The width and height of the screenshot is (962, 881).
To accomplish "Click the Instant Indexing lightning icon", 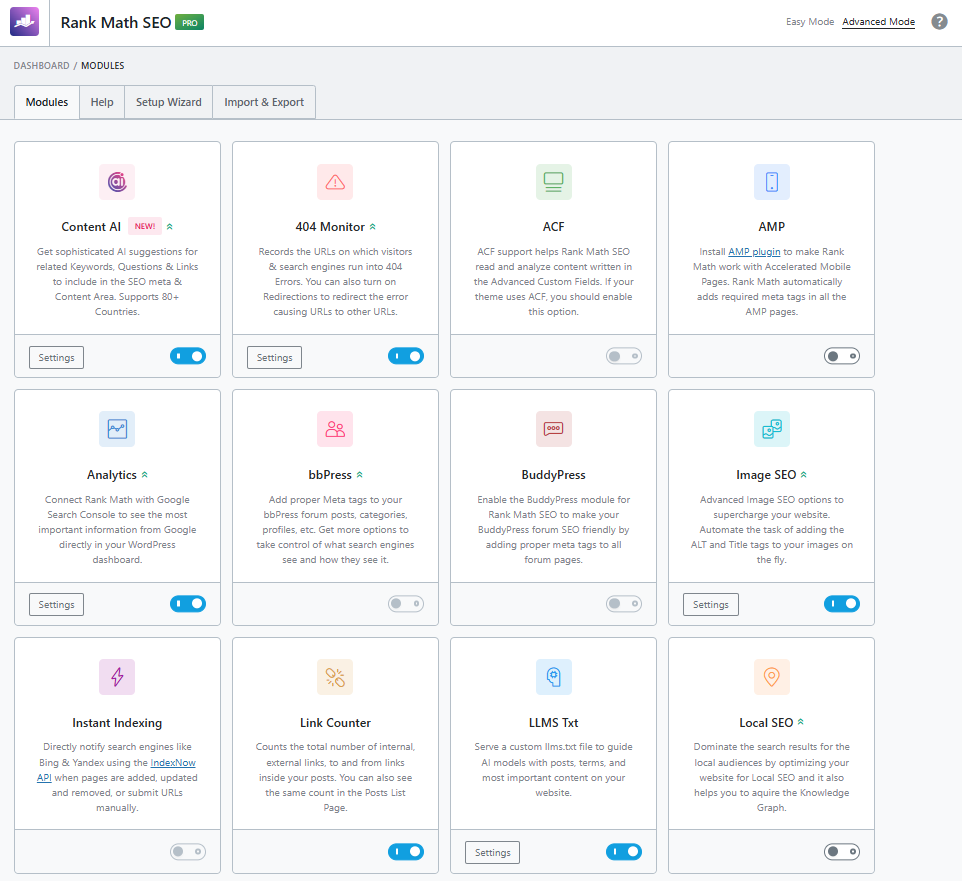I will [x=117, y=677].
